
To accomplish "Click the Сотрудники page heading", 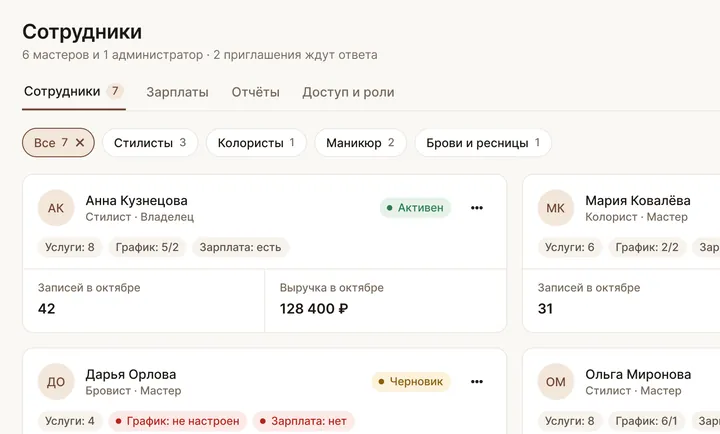I will (82, 32).
